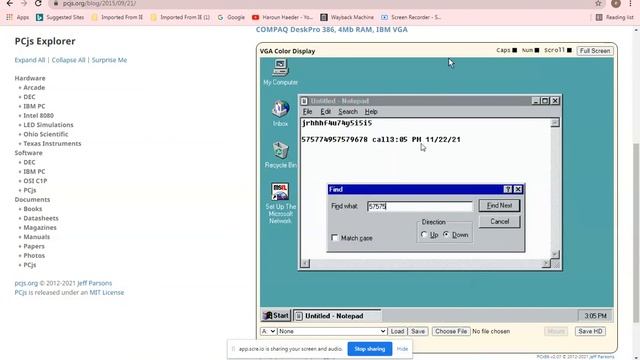
Task: Expand the Datasheets tree item
Action: click(x=41, y=218)
